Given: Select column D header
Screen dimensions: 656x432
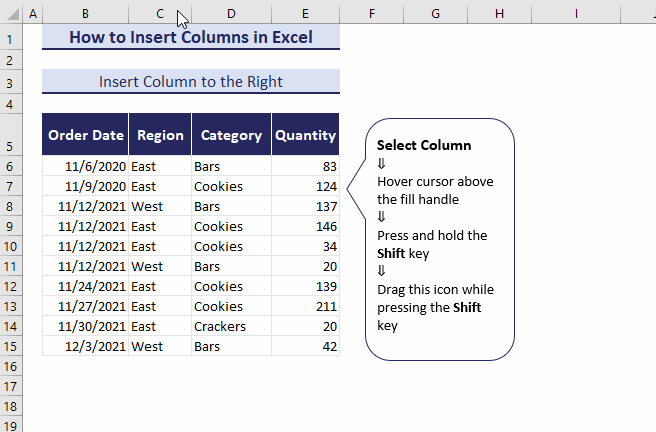Looking at the screenshot, I should click(231, 14).
